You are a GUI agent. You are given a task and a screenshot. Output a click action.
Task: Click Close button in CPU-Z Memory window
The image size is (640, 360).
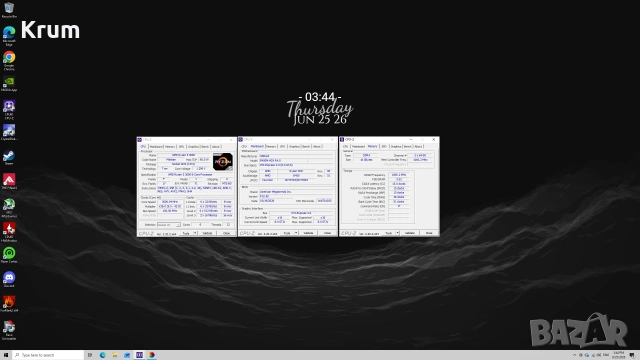point(429,233)
